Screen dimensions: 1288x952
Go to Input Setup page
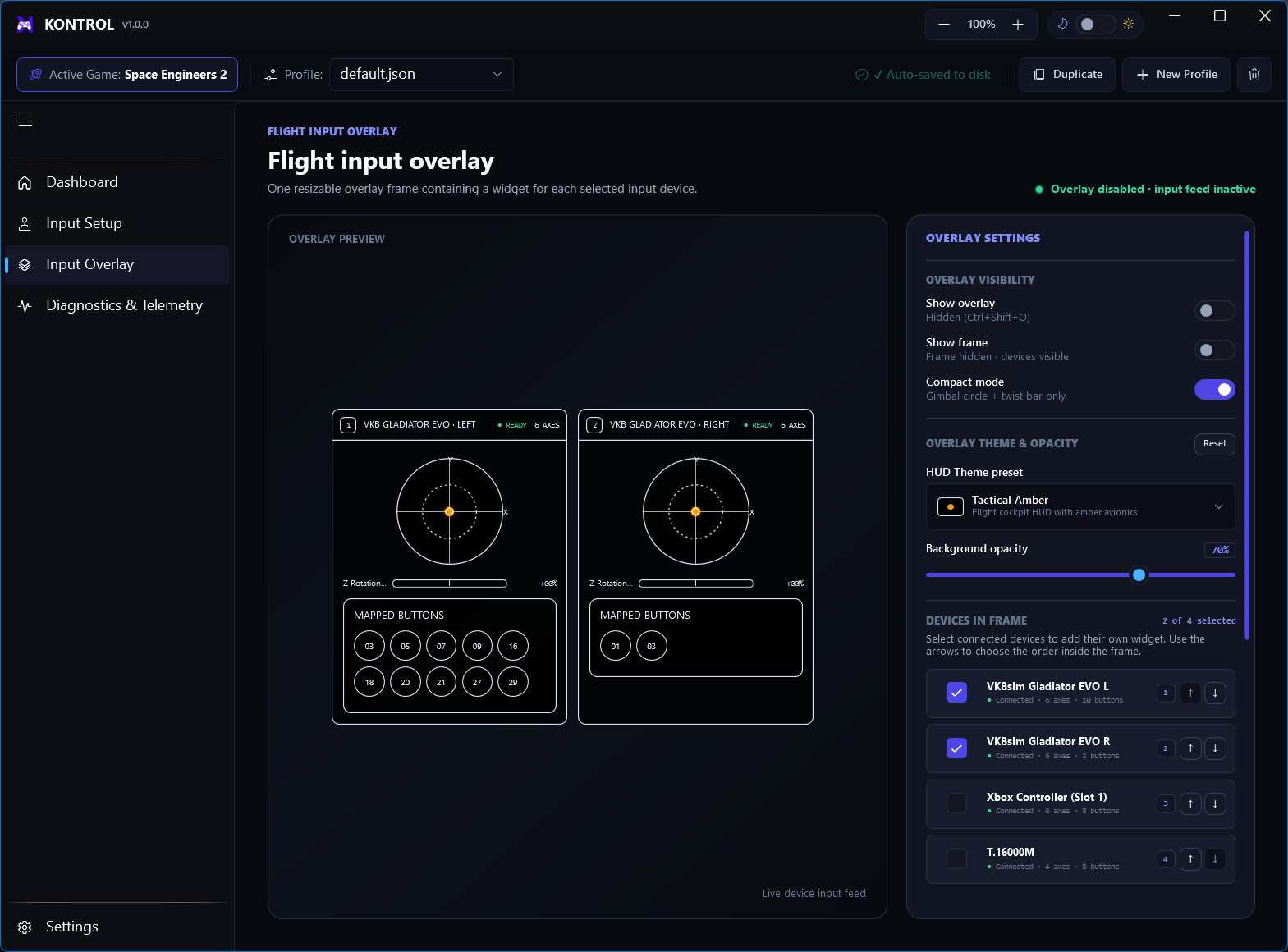click(x=117, y=223)
